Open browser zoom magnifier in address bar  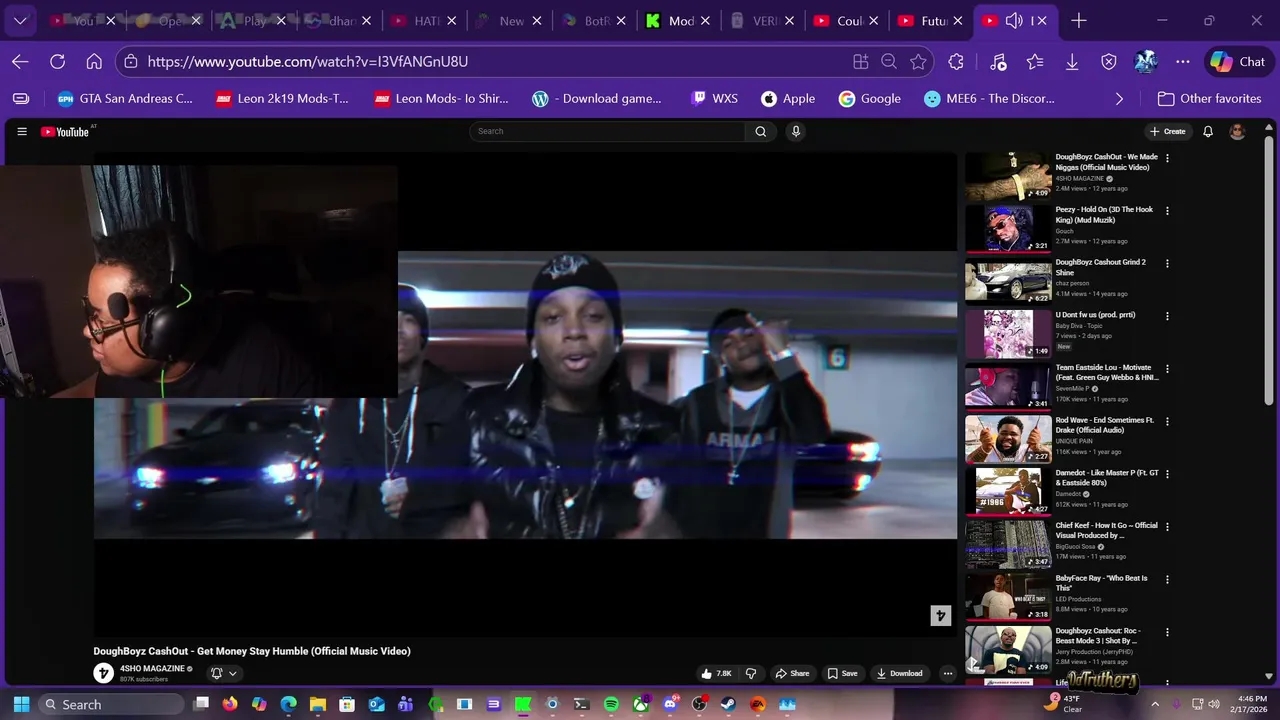889,61
